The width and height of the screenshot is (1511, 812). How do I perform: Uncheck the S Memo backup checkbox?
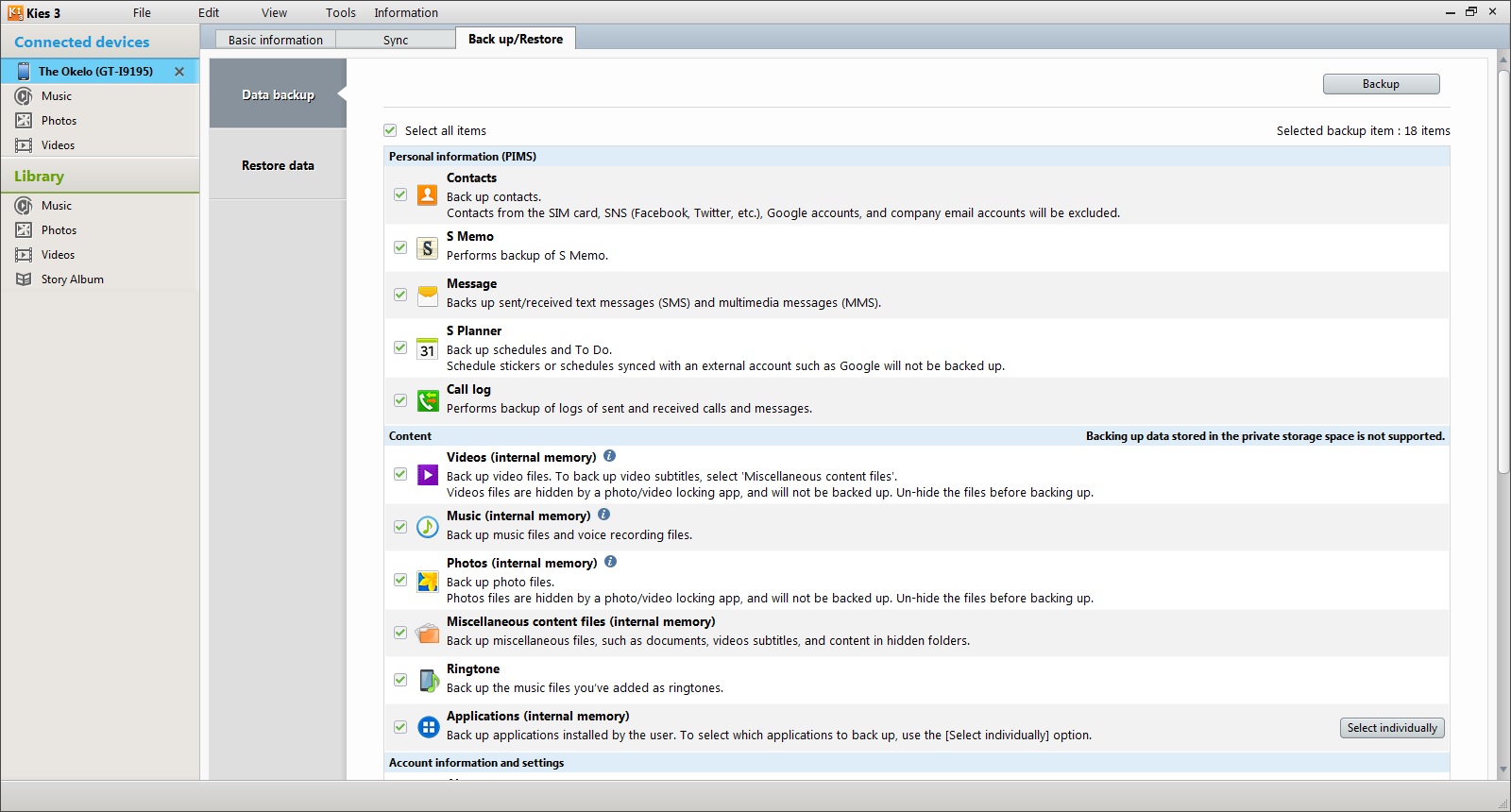(x=400, y=247)
